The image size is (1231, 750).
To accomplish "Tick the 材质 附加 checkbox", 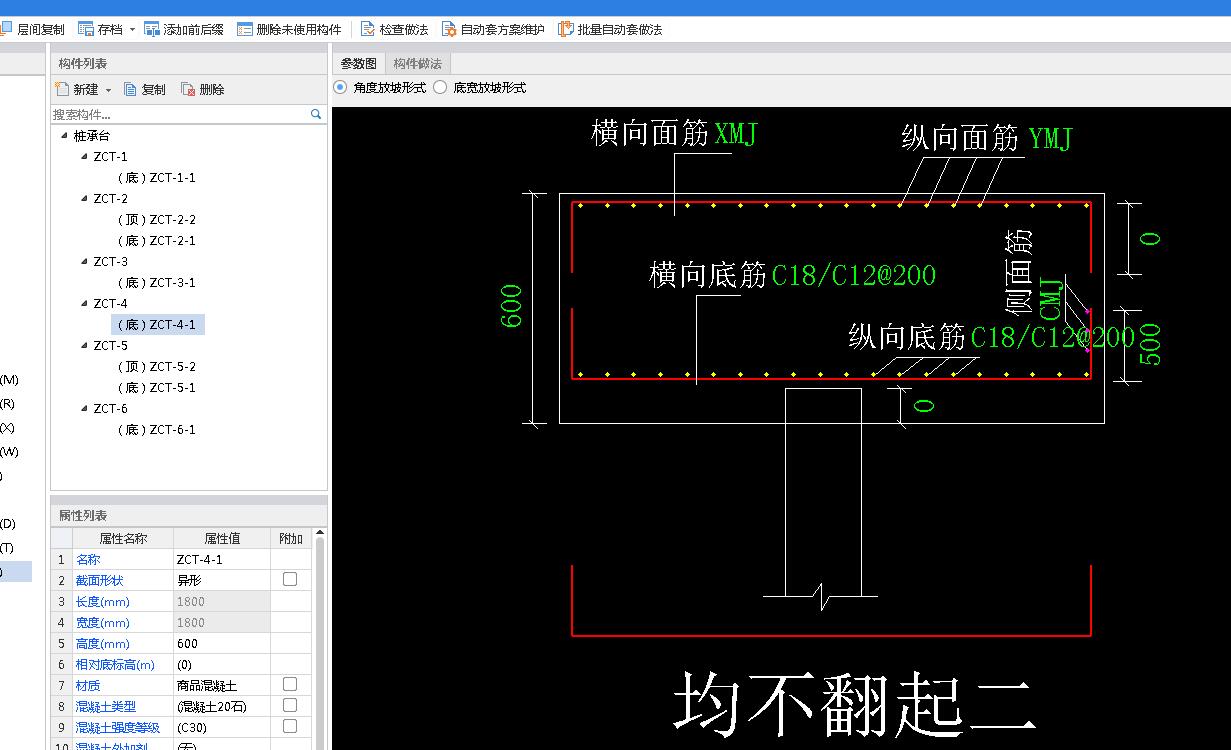I will tap(290, 684).
